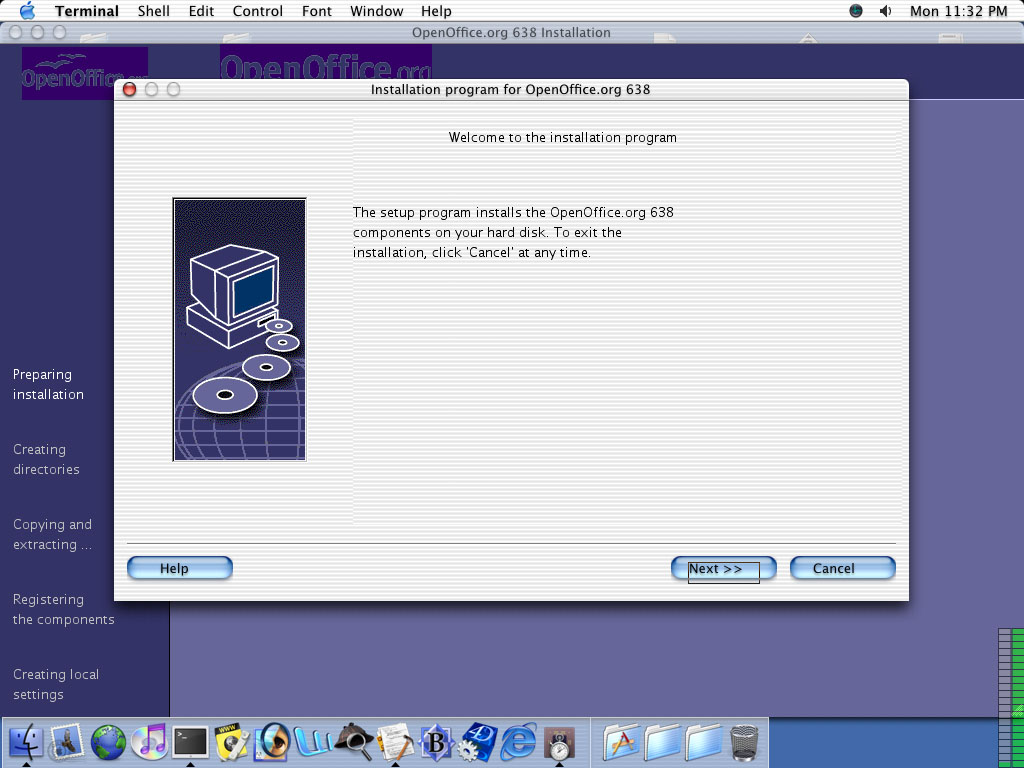The image size is (1024, 768).
Task: Cancel the OpenOffice.org installation
Action: click(842, 568)
